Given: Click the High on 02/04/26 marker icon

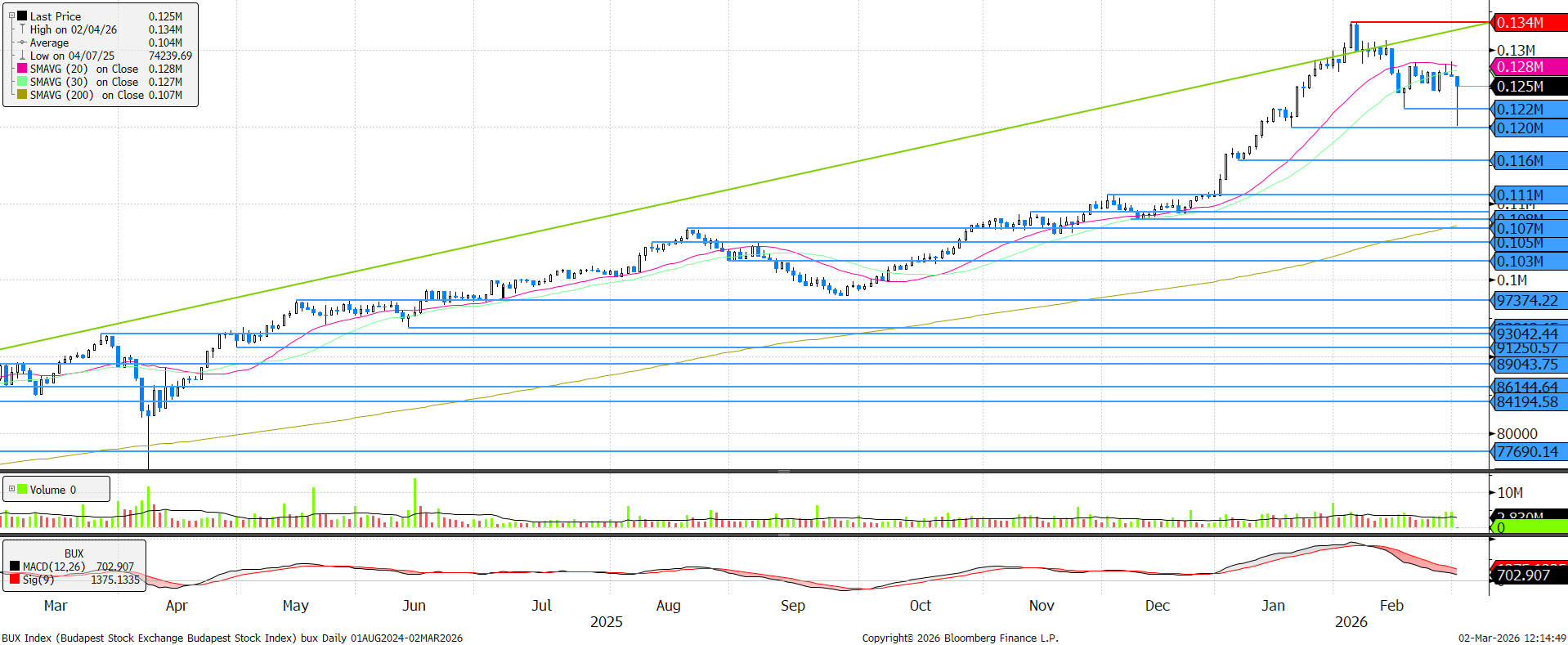Looking at the screenshot, I should (x=22, y=29).
